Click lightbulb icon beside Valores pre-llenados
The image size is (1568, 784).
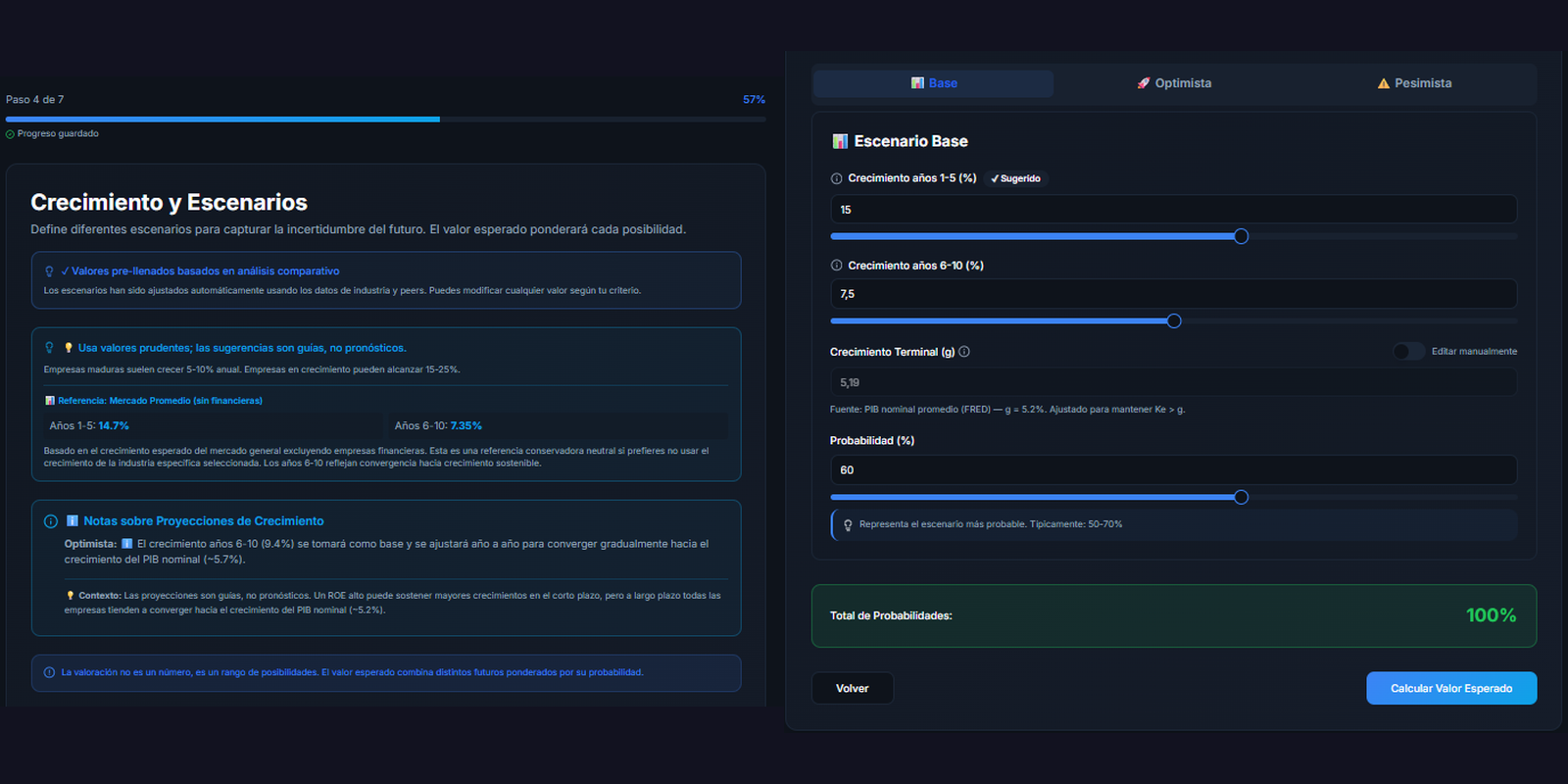(49, 271)
